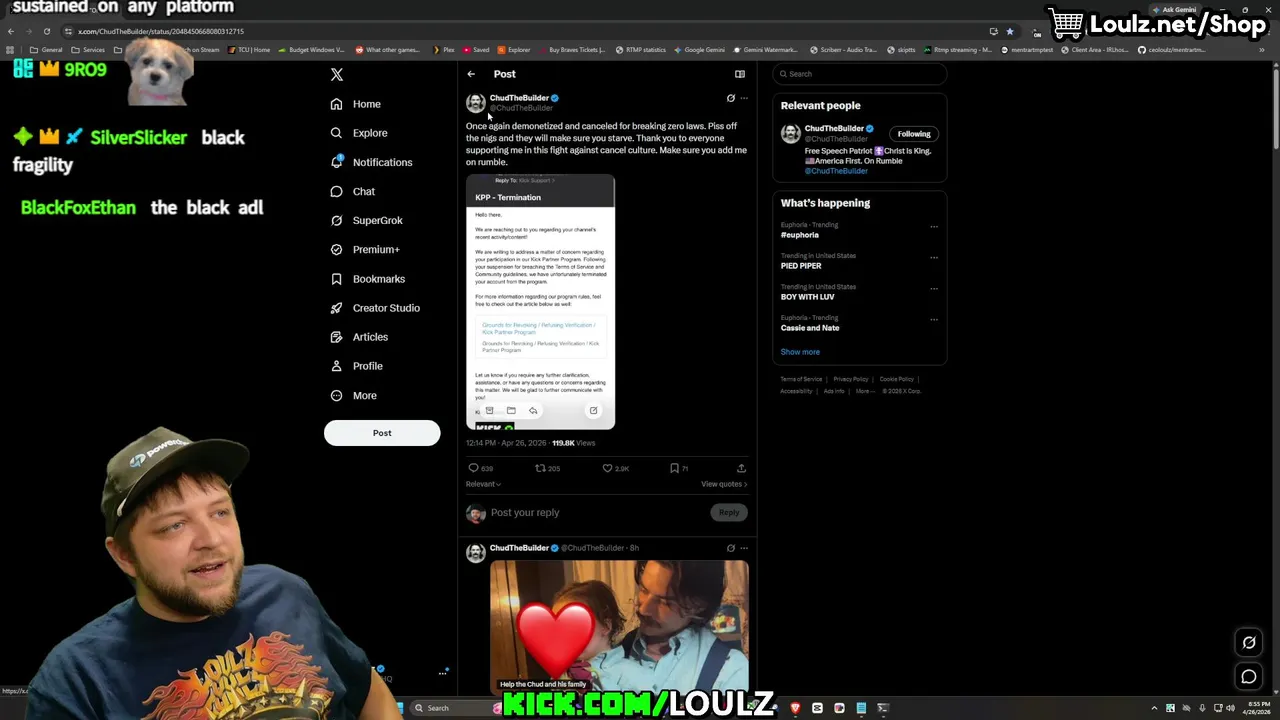This screenshot has height=720, width=1280.
Task: Show hidden system tray icons chevron
Action: pos(1154,708)
